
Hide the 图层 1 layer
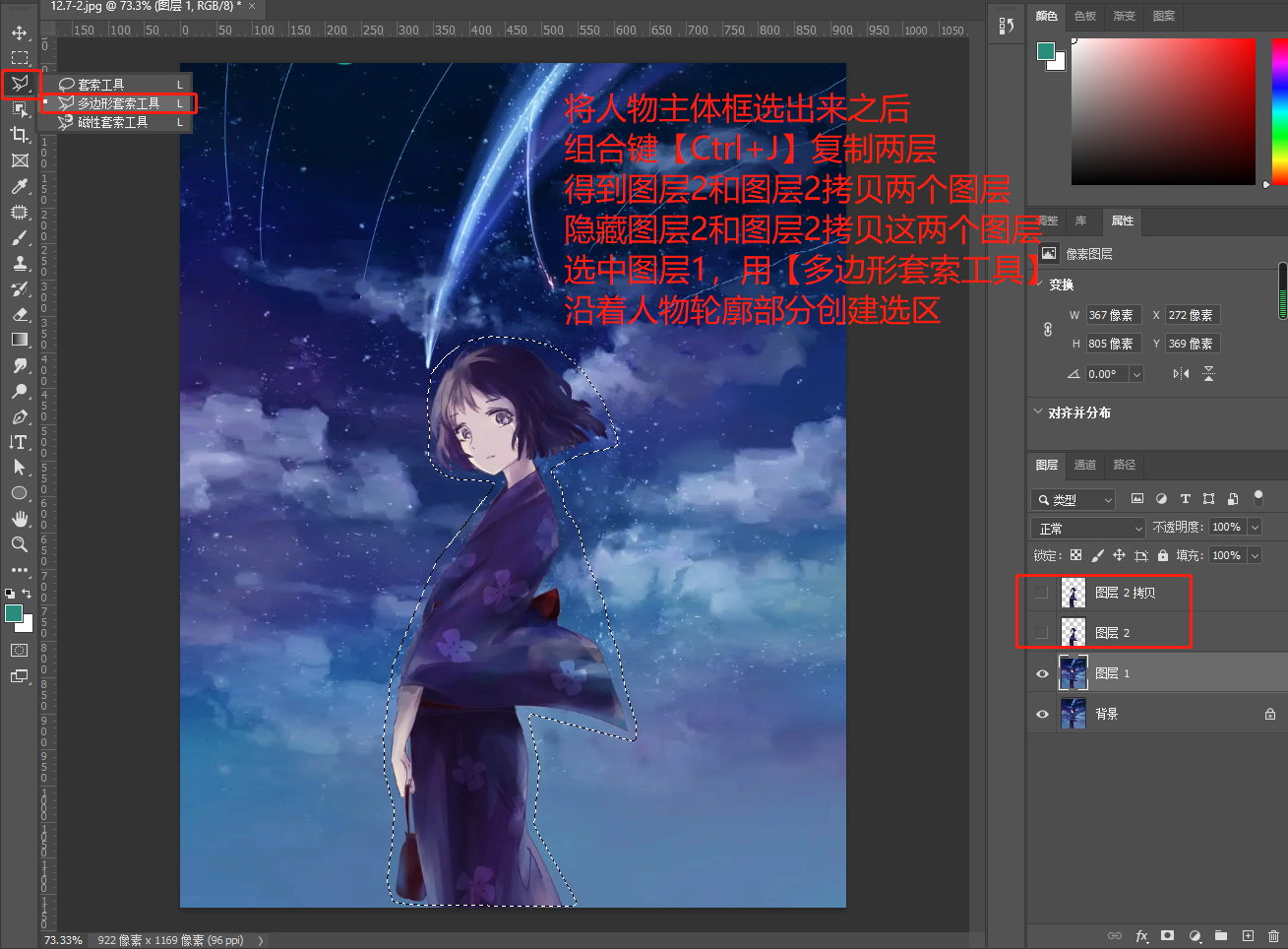coord(1042,673)
